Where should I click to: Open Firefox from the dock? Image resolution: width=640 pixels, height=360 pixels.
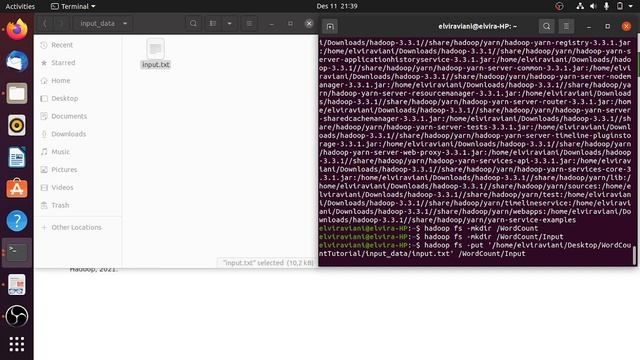click(x=17, y=29)
